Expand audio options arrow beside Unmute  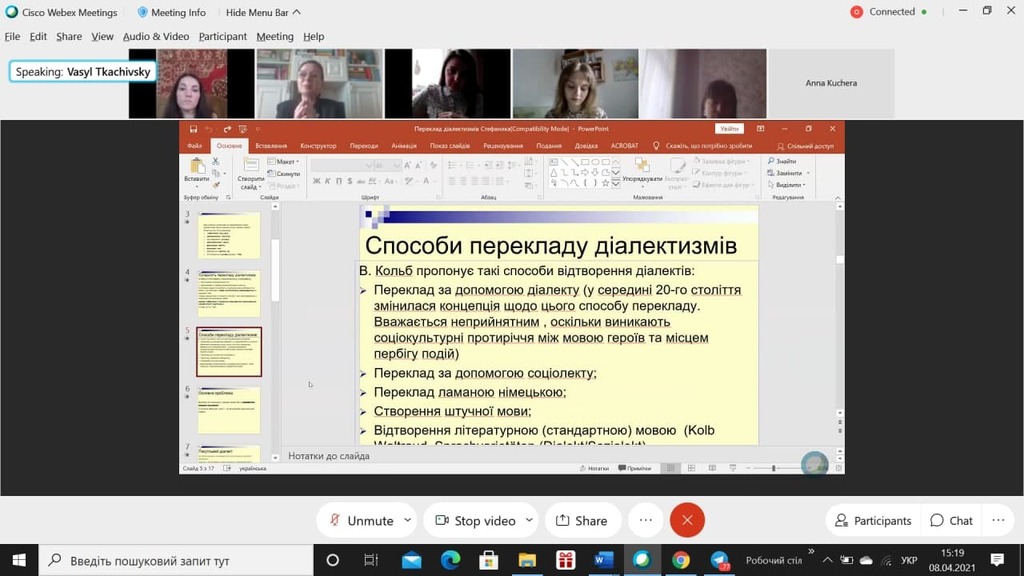pos(407,520)
